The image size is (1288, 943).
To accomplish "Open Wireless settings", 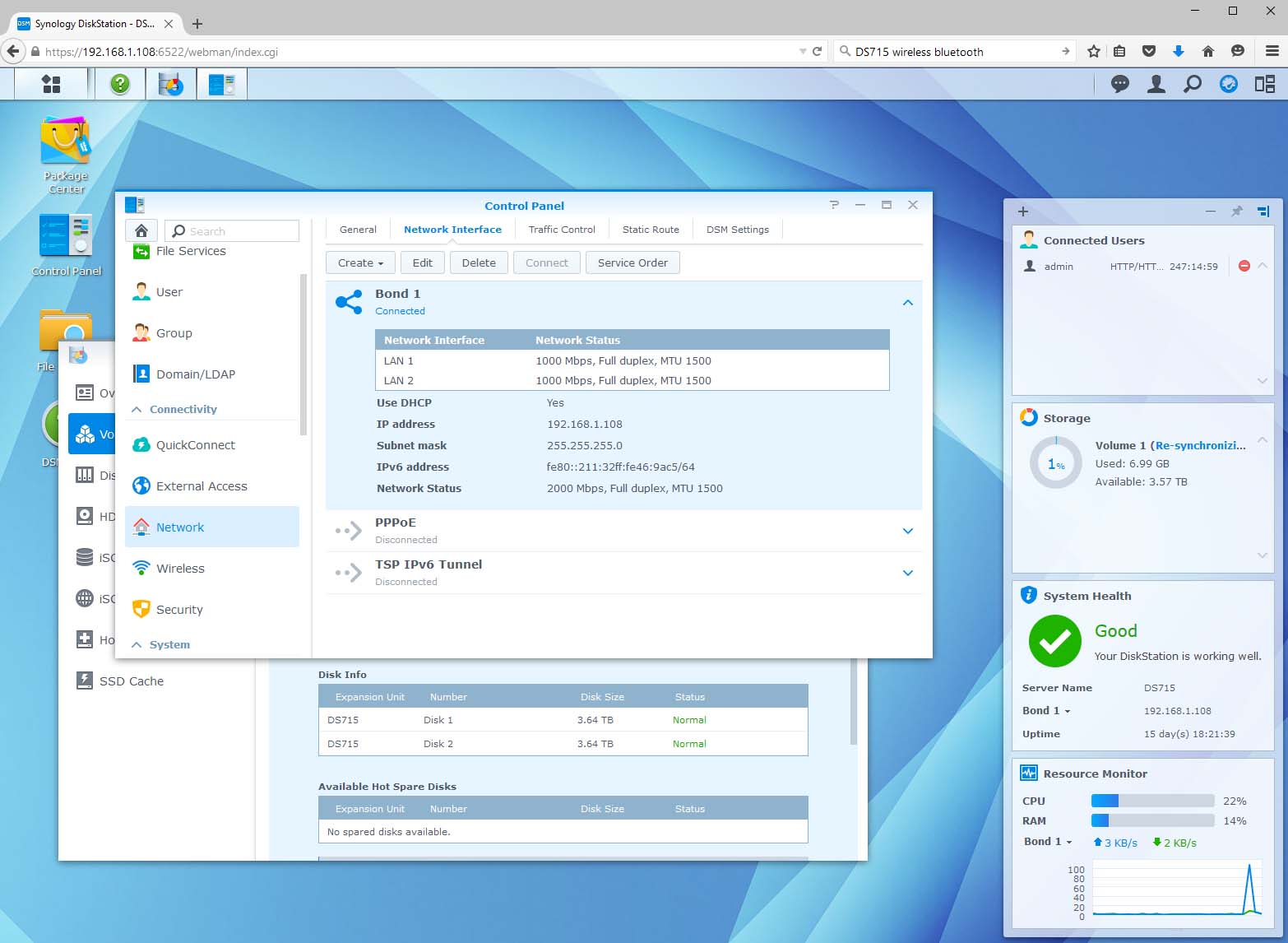I will pos(212,569).
